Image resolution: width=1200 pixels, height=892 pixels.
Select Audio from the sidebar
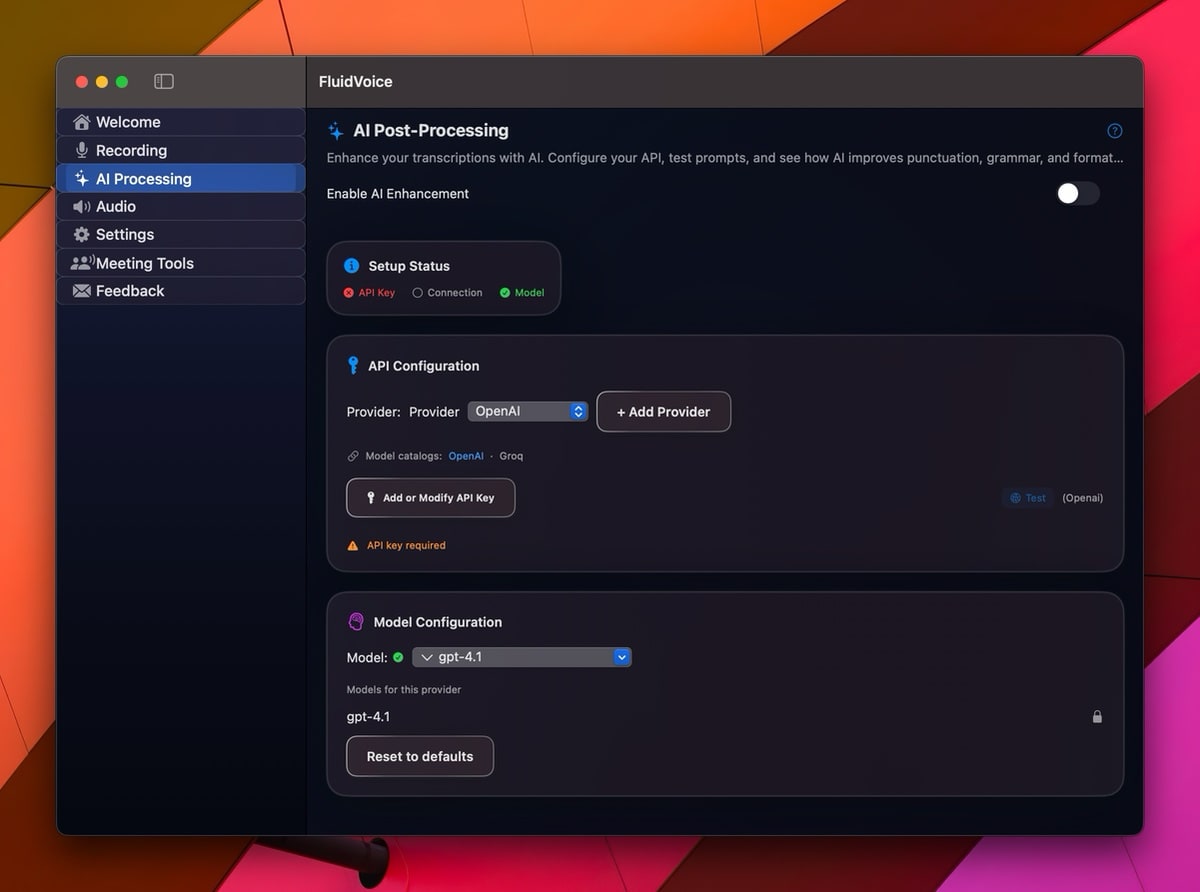click(x=115, y=206)
